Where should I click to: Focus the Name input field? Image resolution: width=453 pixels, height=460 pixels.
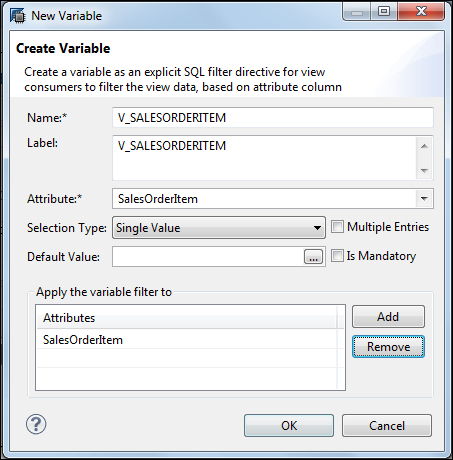click(273, 117)
